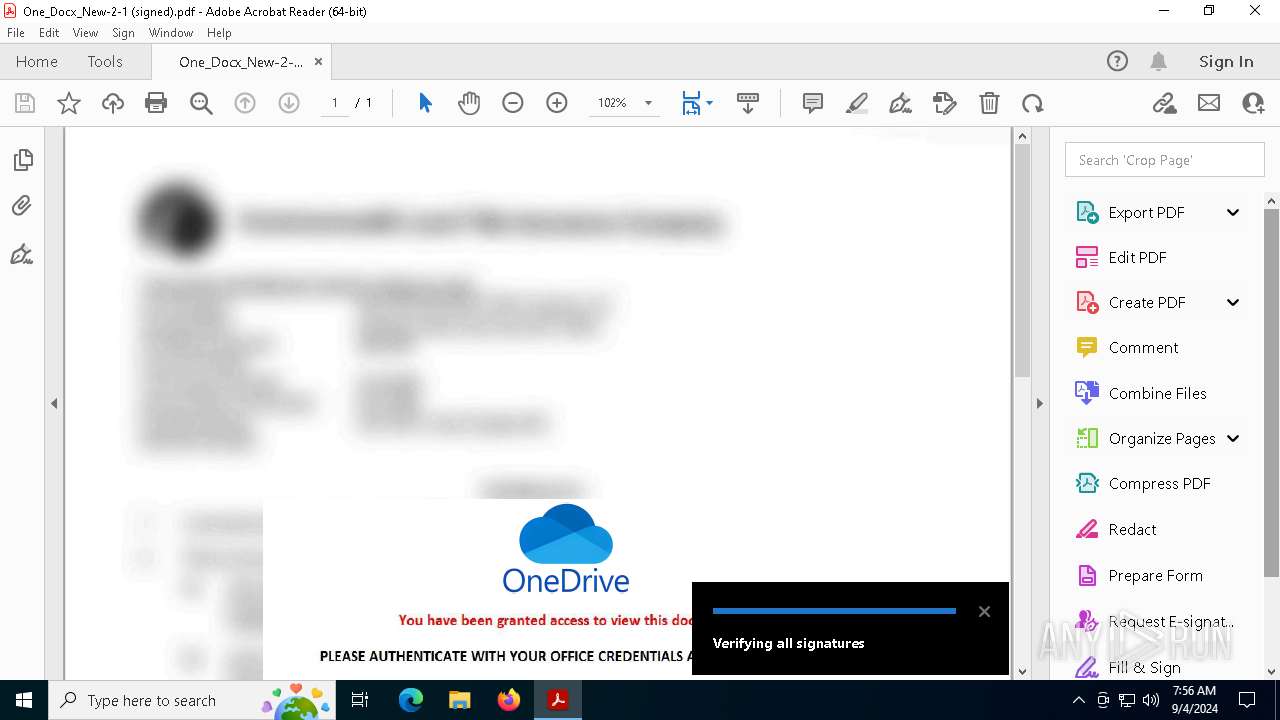Print the document with printer icon
The width and height of the screenshot is (1280, 720).
click(156, 103)
